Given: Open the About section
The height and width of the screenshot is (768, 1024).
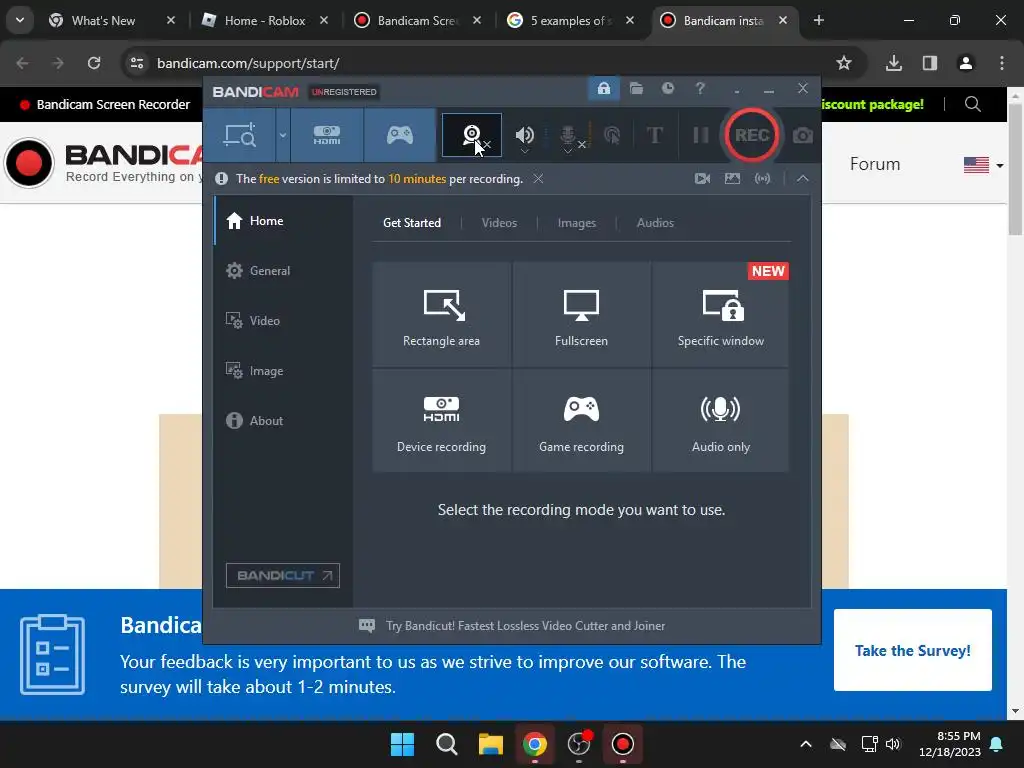Looking at the screenshot, I should 283,421.
